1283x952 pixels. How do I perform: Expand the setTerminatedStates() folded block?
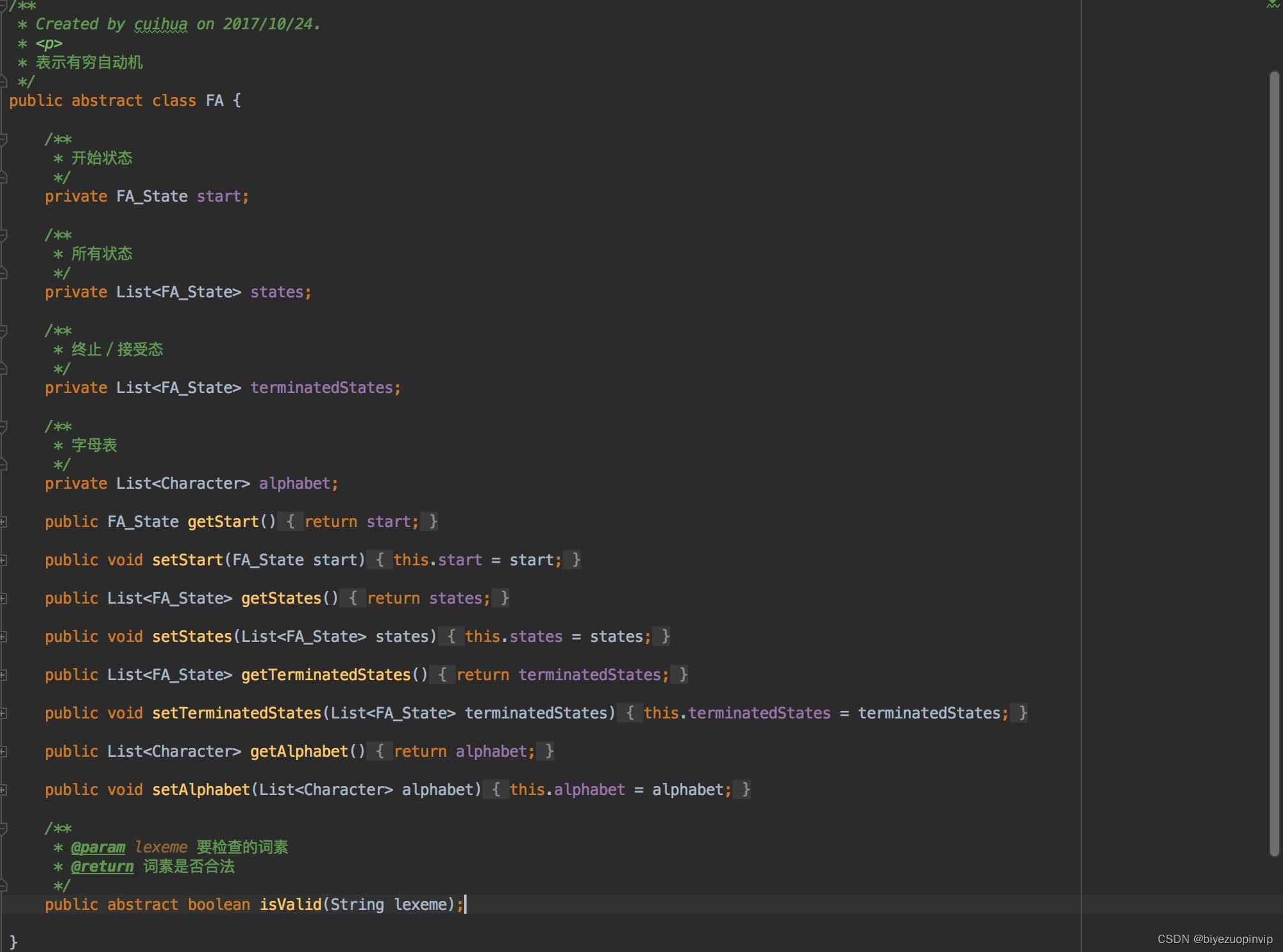click(x=3, y=713)
